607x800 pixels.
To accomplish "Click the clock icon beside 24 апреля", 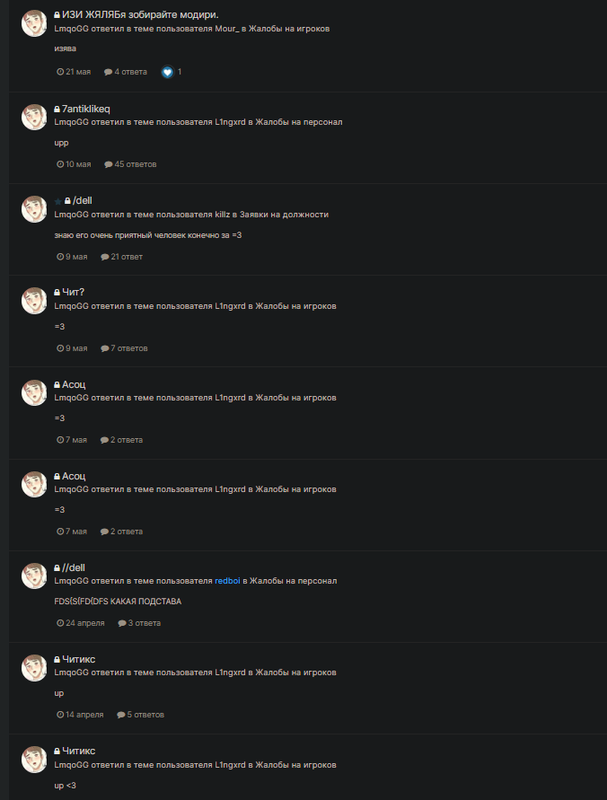I will 60,623.
